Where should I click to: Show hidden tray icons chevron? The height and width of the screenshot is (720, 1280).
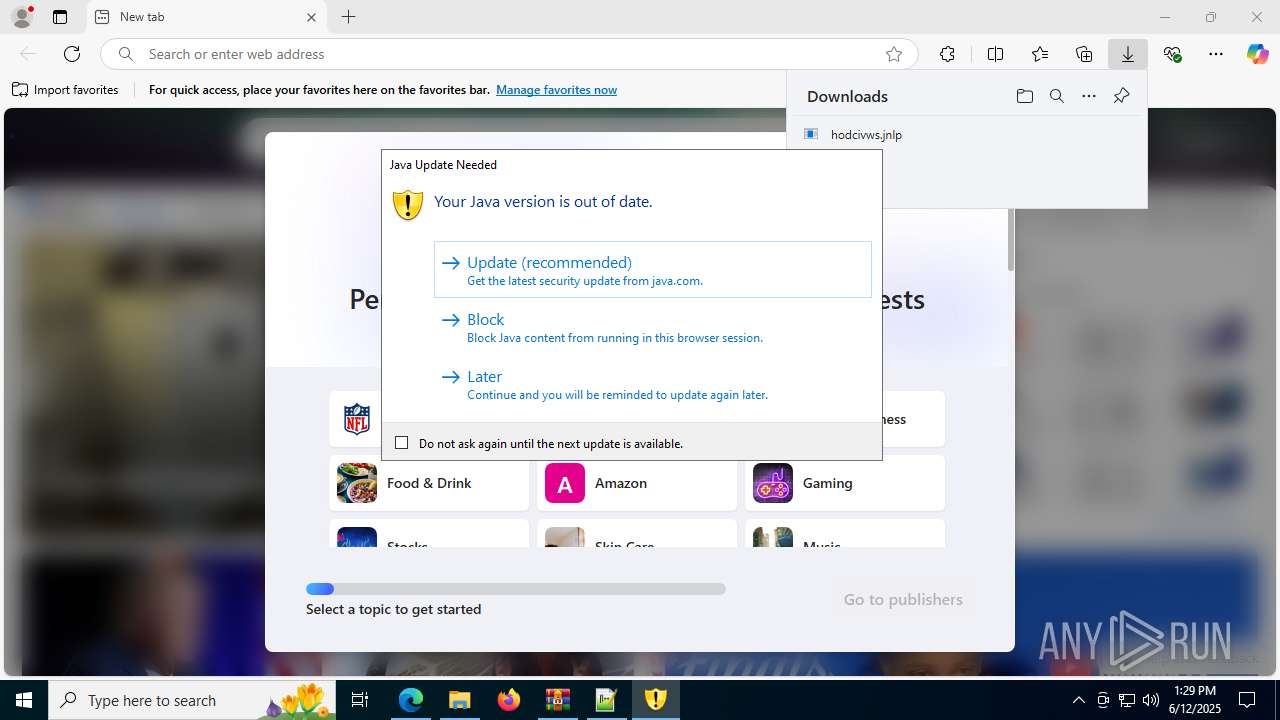point(1078,700)
